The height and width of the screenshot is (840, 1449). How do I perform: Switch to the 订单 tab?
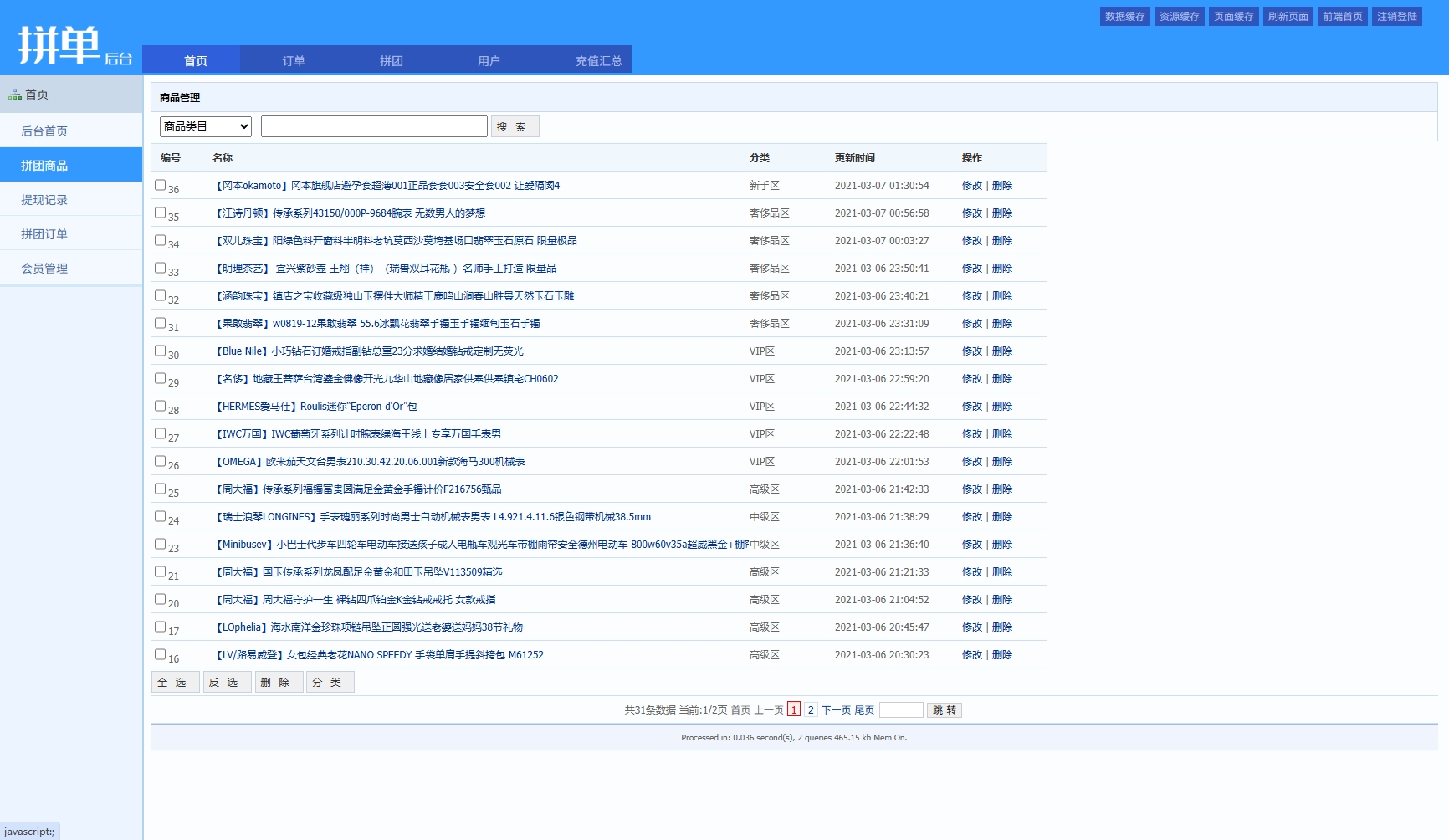(x=294, y=60)
